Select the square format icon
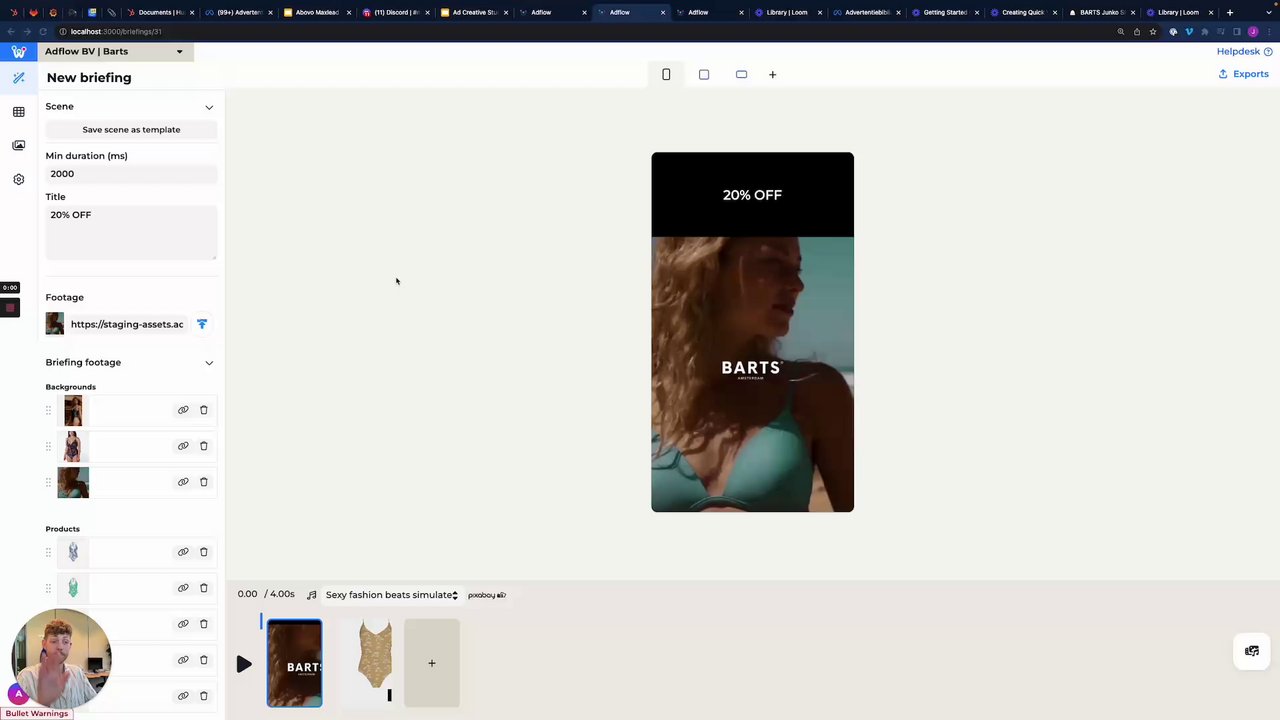The width and height of the screenshot is (1280, 720). coord(704,74)
